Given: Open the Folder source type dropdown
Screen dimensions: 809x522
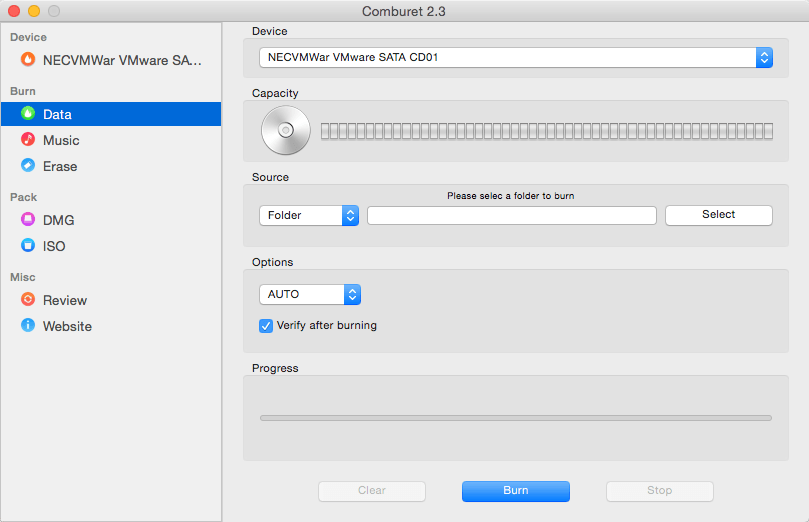Looking at the screenshot, I should click(x=309, y=216).
